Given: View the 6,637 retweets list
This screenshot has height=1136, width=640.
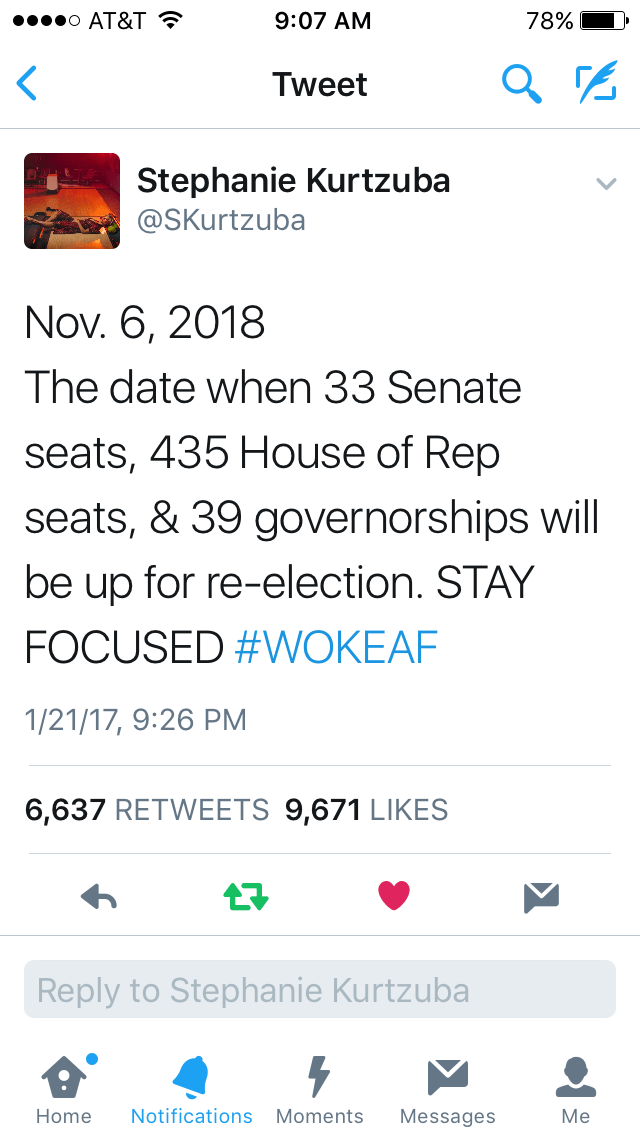Looking at the screenshot, I should pyautogui.click(x=147, y=809).
